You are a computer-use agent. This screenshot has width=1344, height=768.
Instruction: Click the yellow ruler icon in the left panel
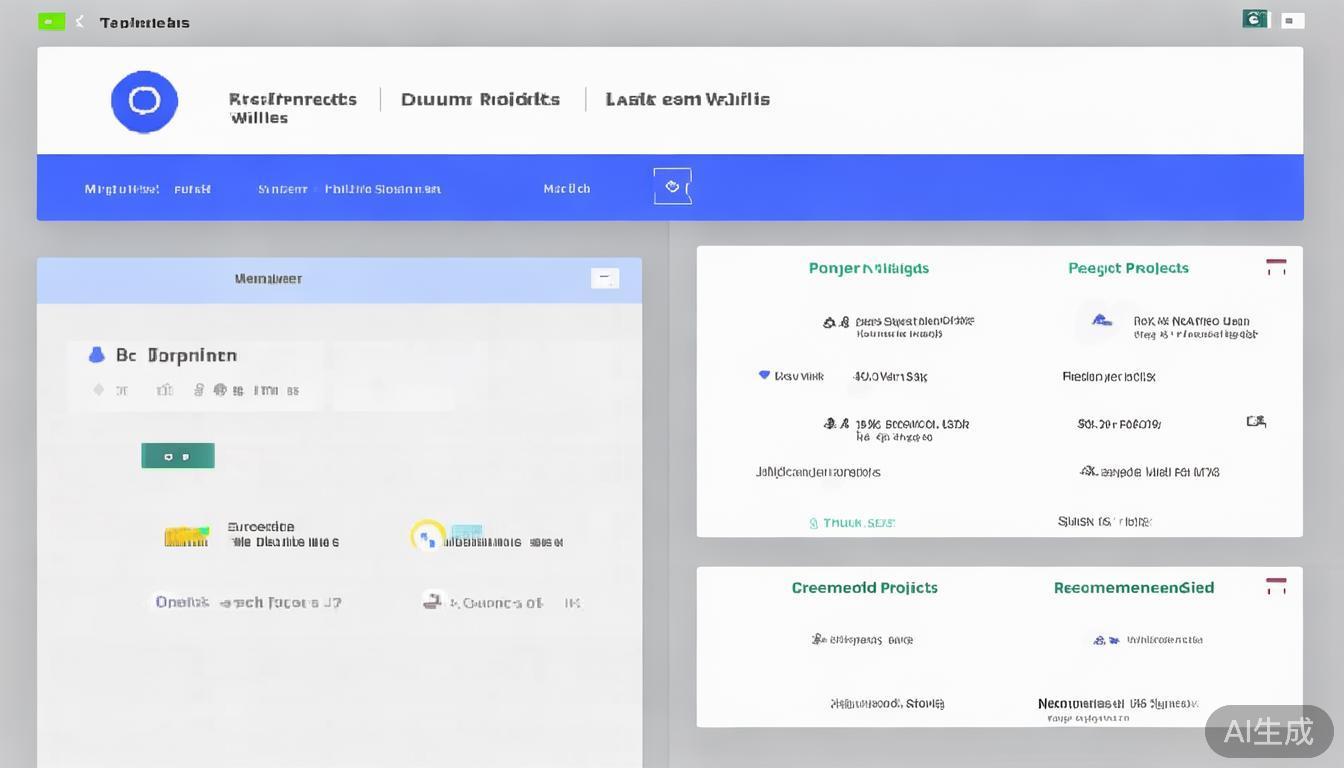tap(187, 536)
